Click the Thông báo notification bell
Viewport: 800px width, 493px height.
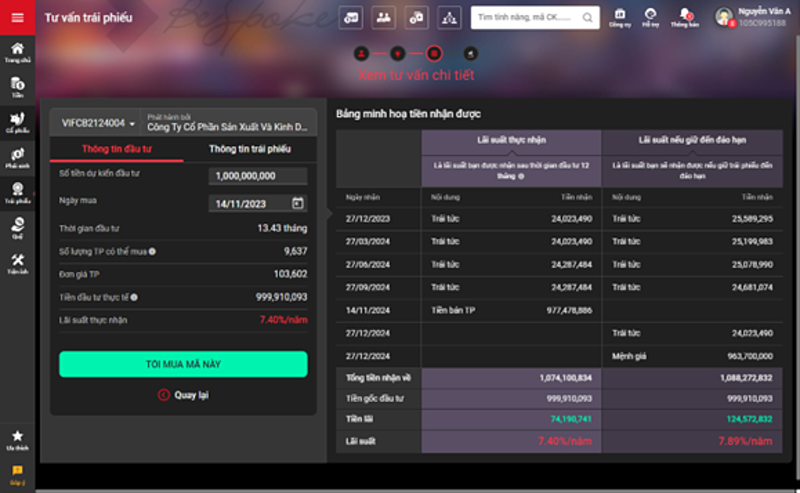pos(684,17)
